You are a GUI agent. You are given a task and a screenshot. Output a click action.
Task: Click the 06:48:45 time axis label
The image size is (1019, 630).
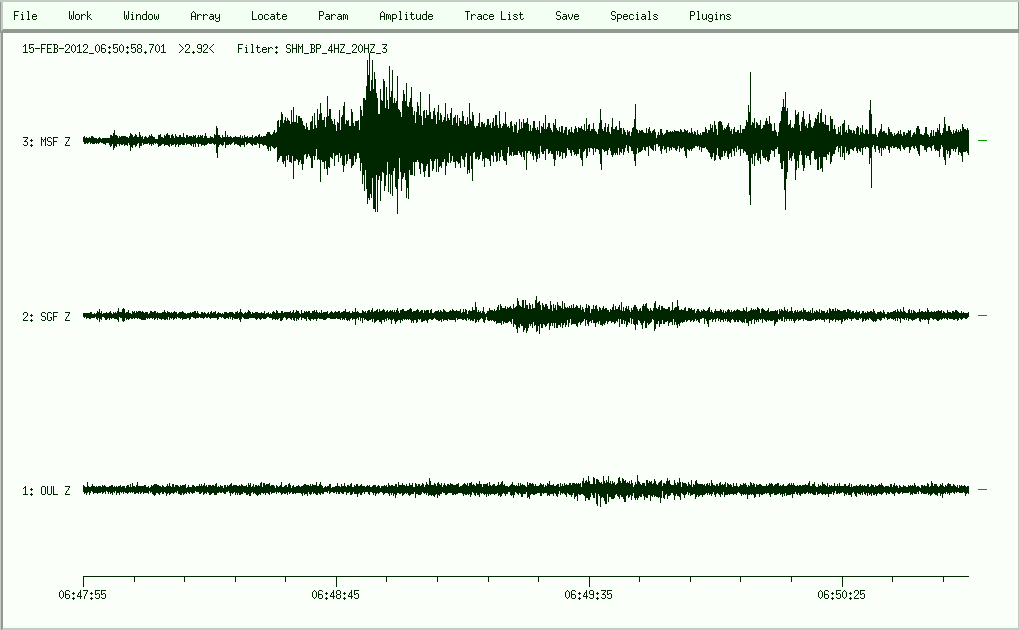click(336, 595)
